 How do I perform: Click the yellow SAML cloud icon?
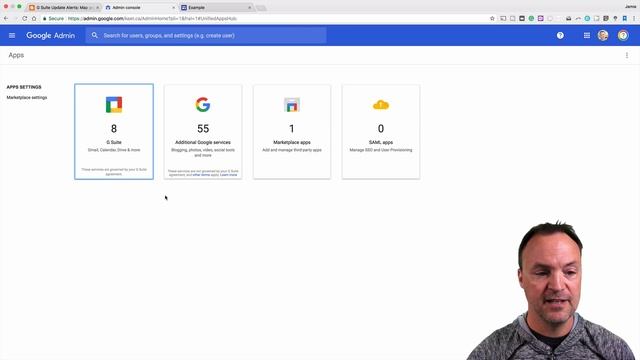(x=381, y=105)
